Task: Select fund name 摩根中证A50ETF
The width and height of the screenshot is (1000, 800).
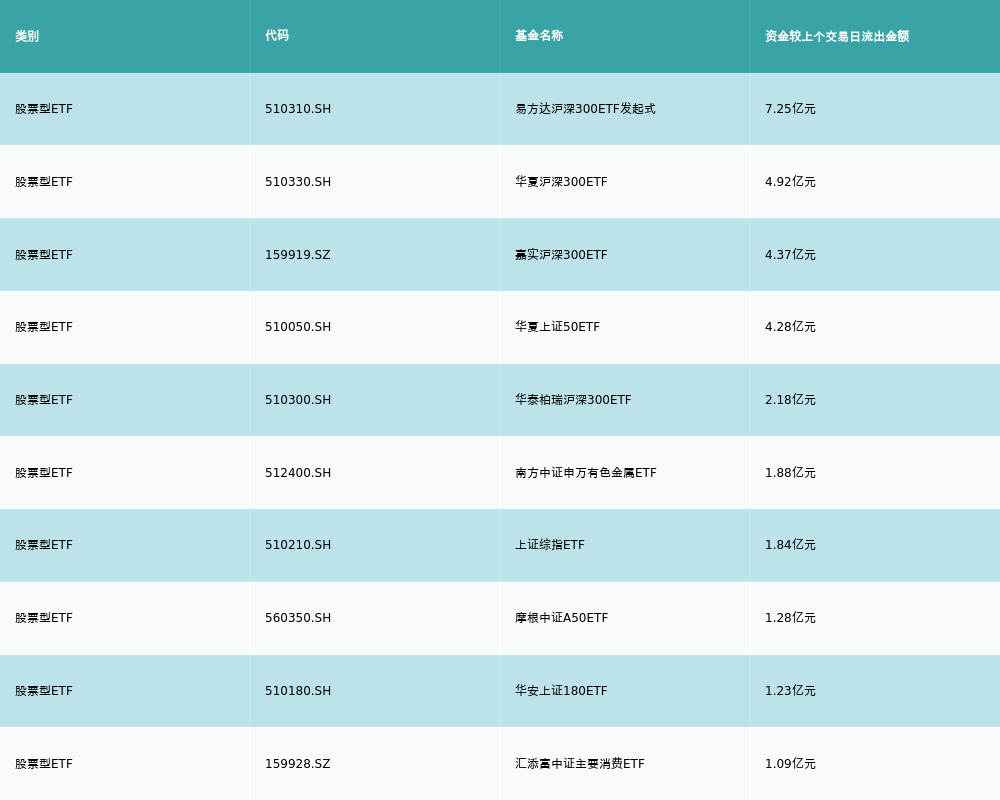Action: tap(562, 618)
